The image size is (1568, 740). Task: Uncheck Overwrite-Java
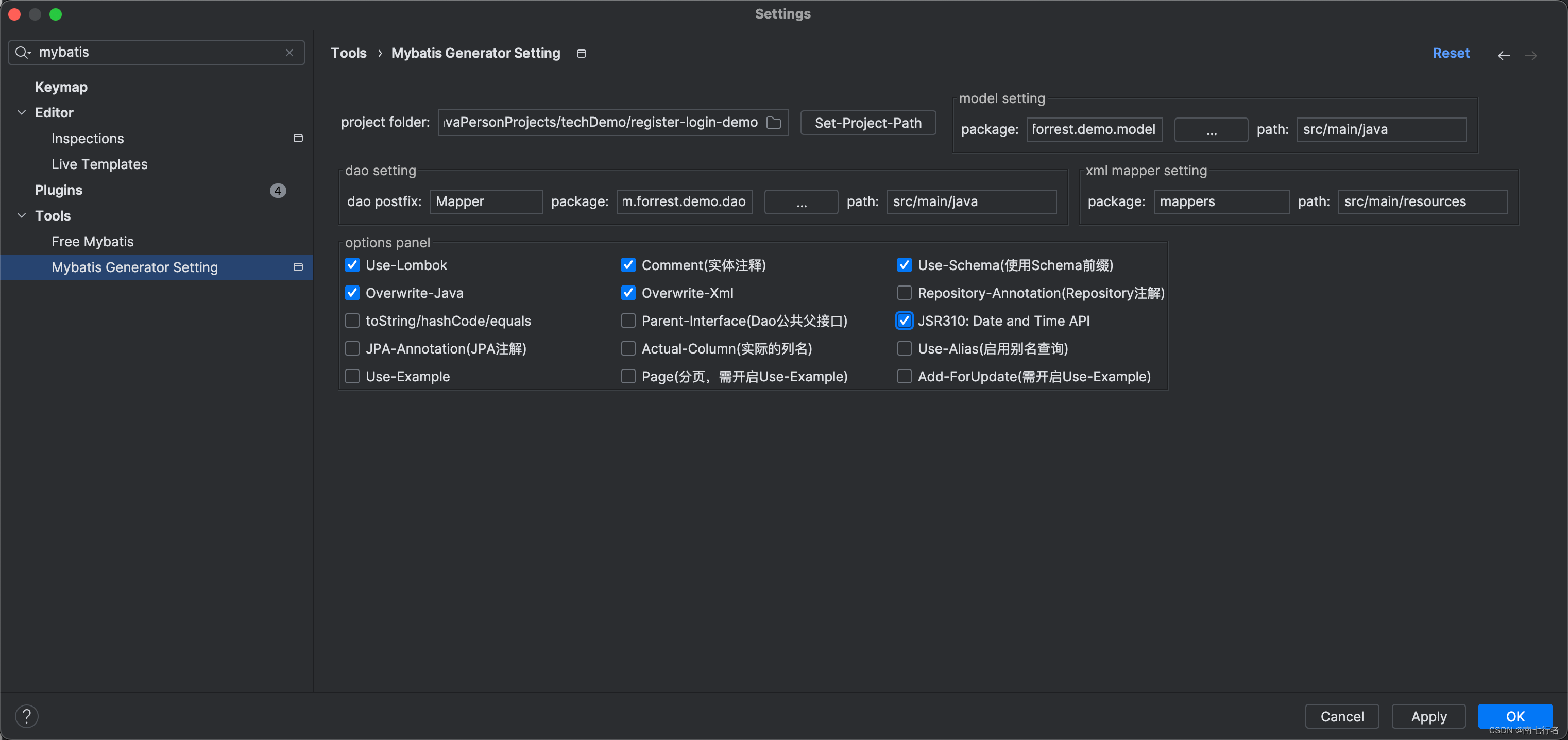pos(352,293)
